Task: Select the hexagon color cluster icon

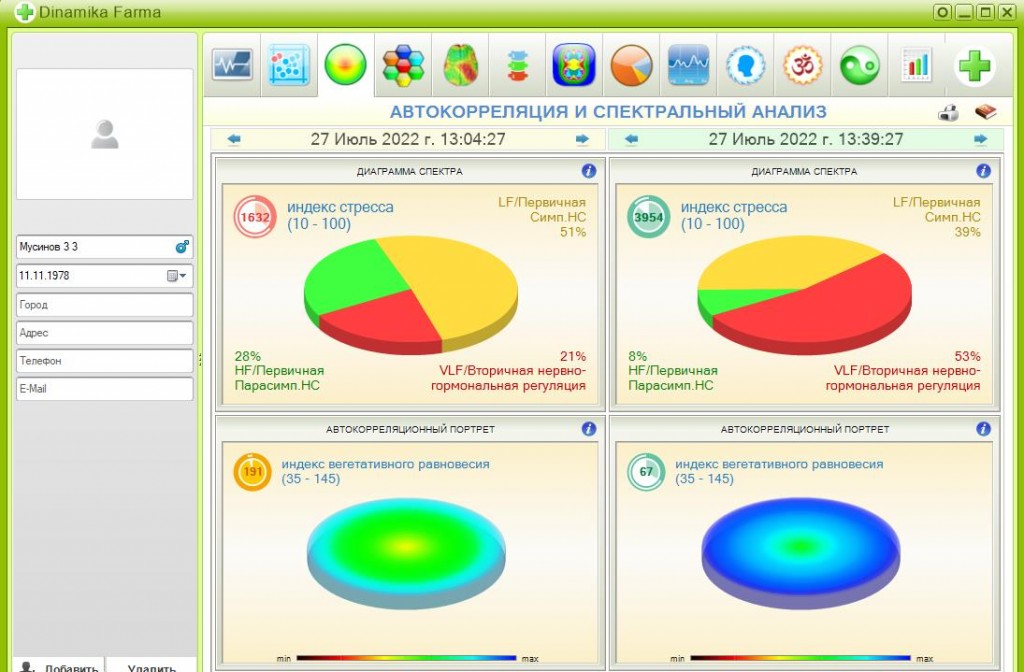Action: click(x=403, y=65)
